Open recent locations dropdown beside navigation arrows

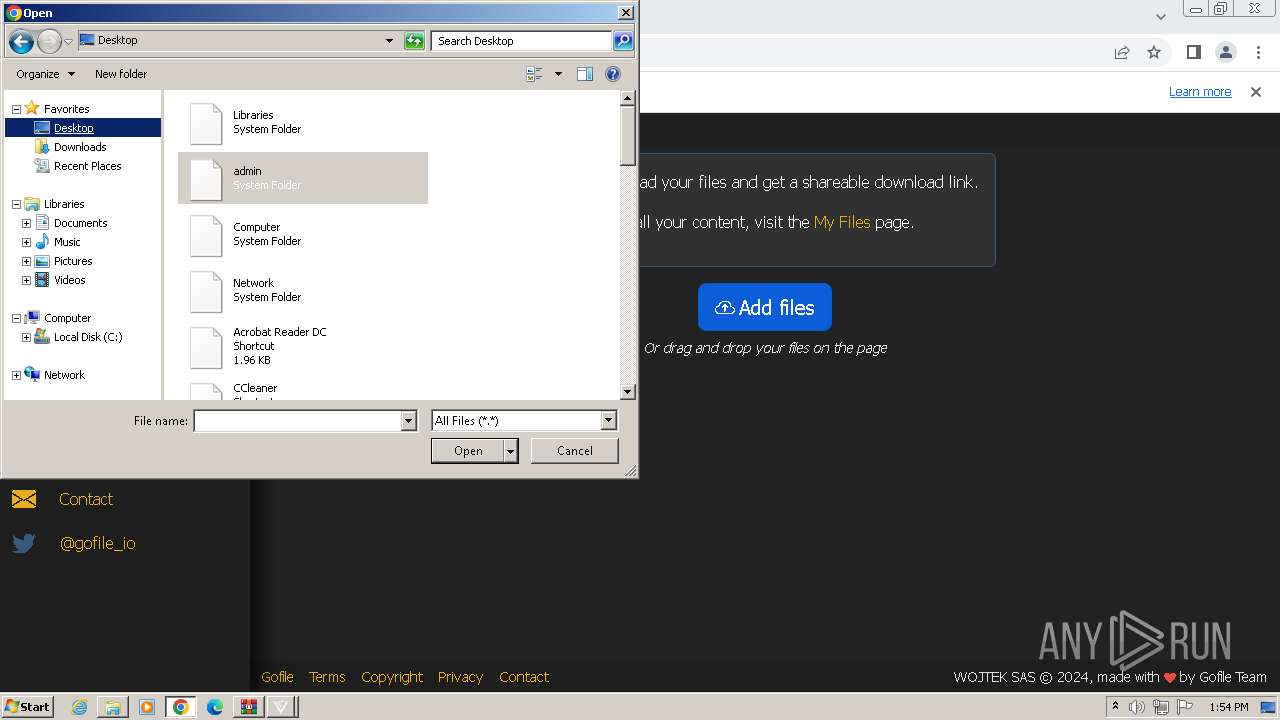pos(68,41)
